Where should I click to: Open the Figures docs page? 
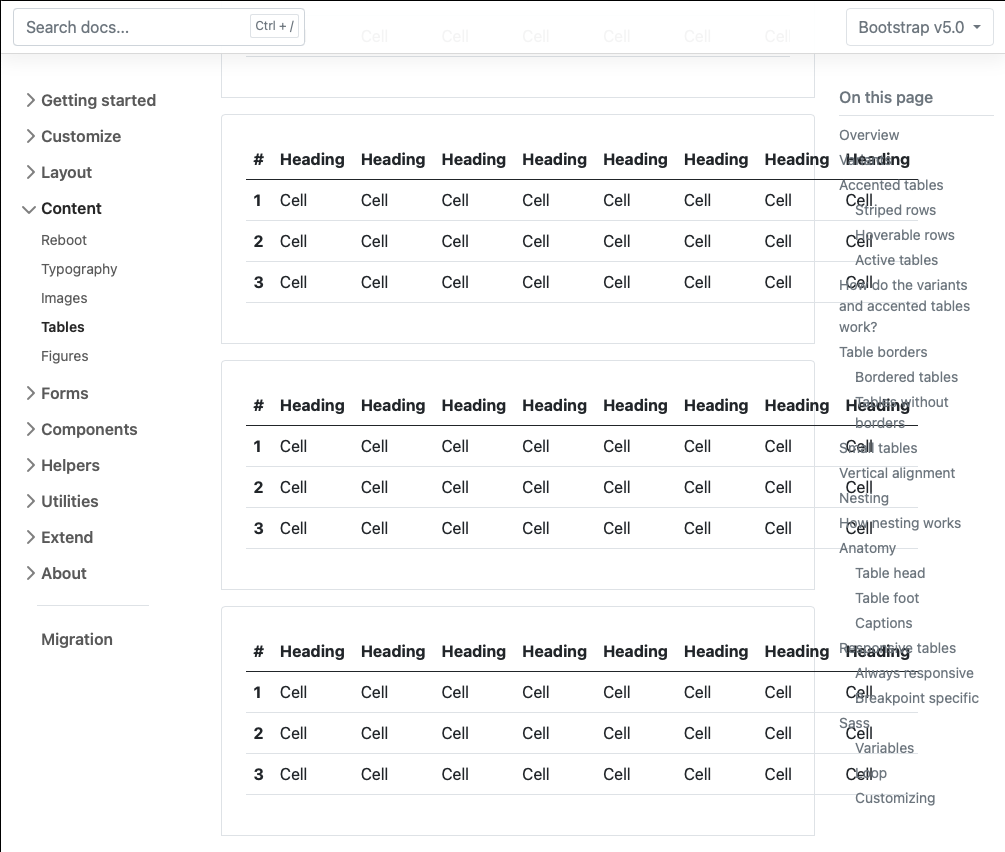click(65, 355)
